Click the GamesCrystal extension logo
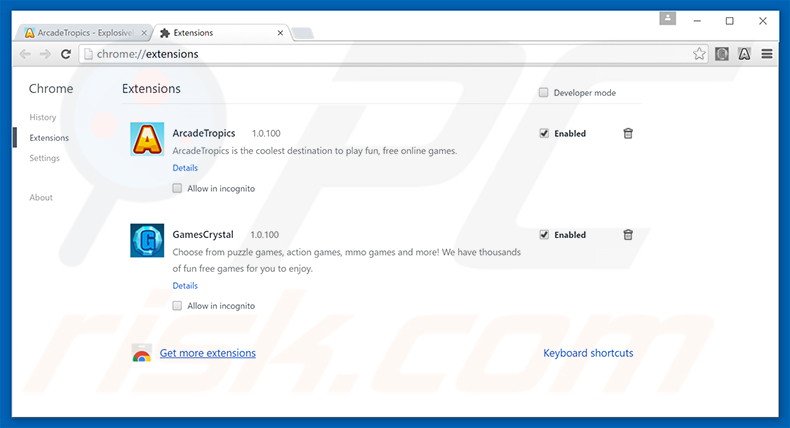This screenshot has height=428, width=790. [x=147, y=240]
